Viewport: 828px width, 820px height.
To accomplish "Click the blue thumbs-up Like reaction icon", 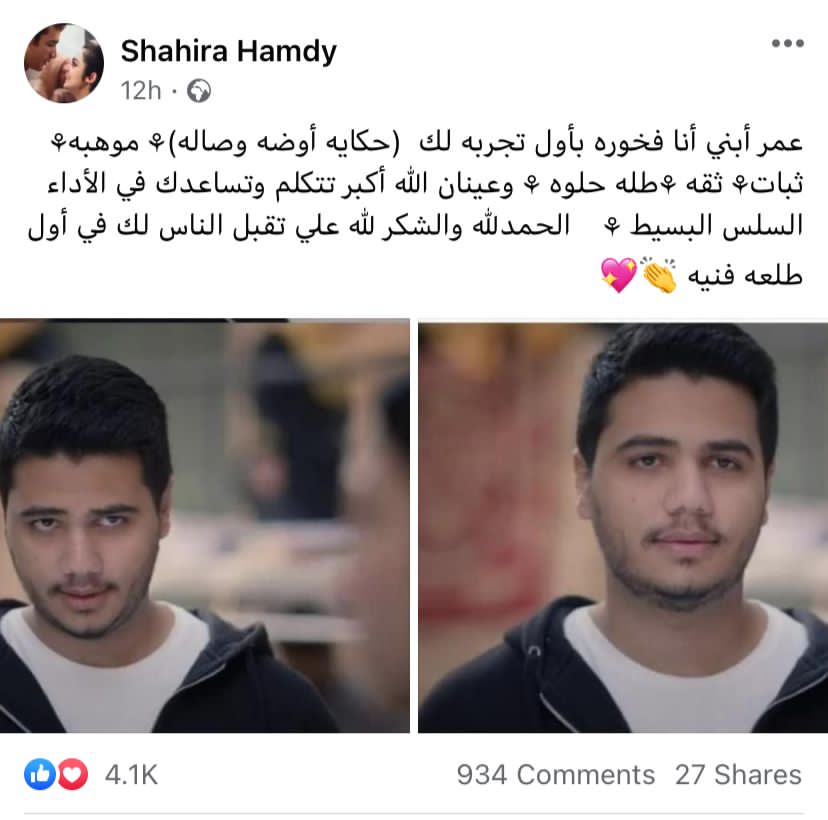I will 40,774.
